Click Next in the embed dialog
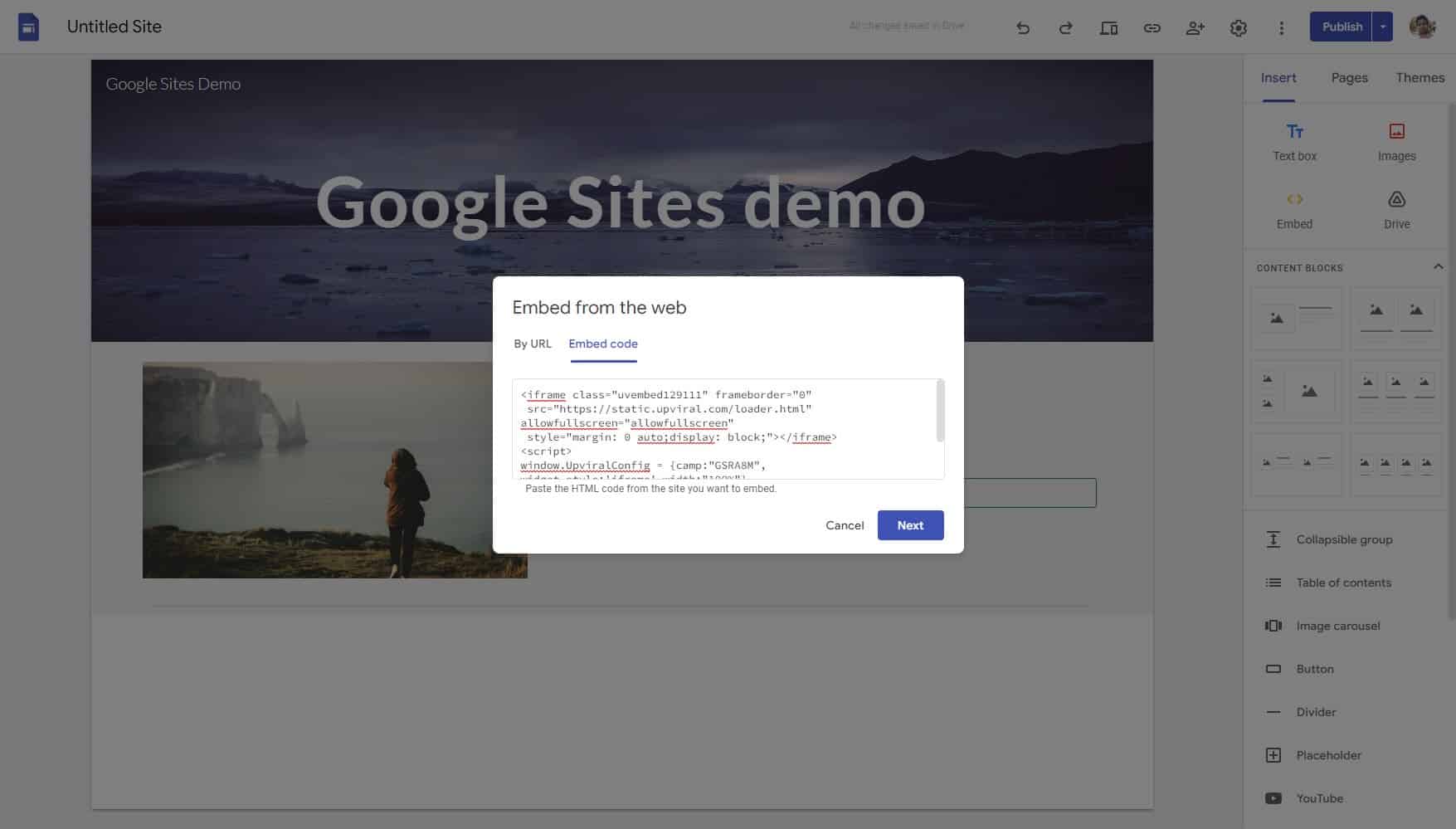This screenshot has width=1456, height=829. pyautogui.click(x=910, y=525)
